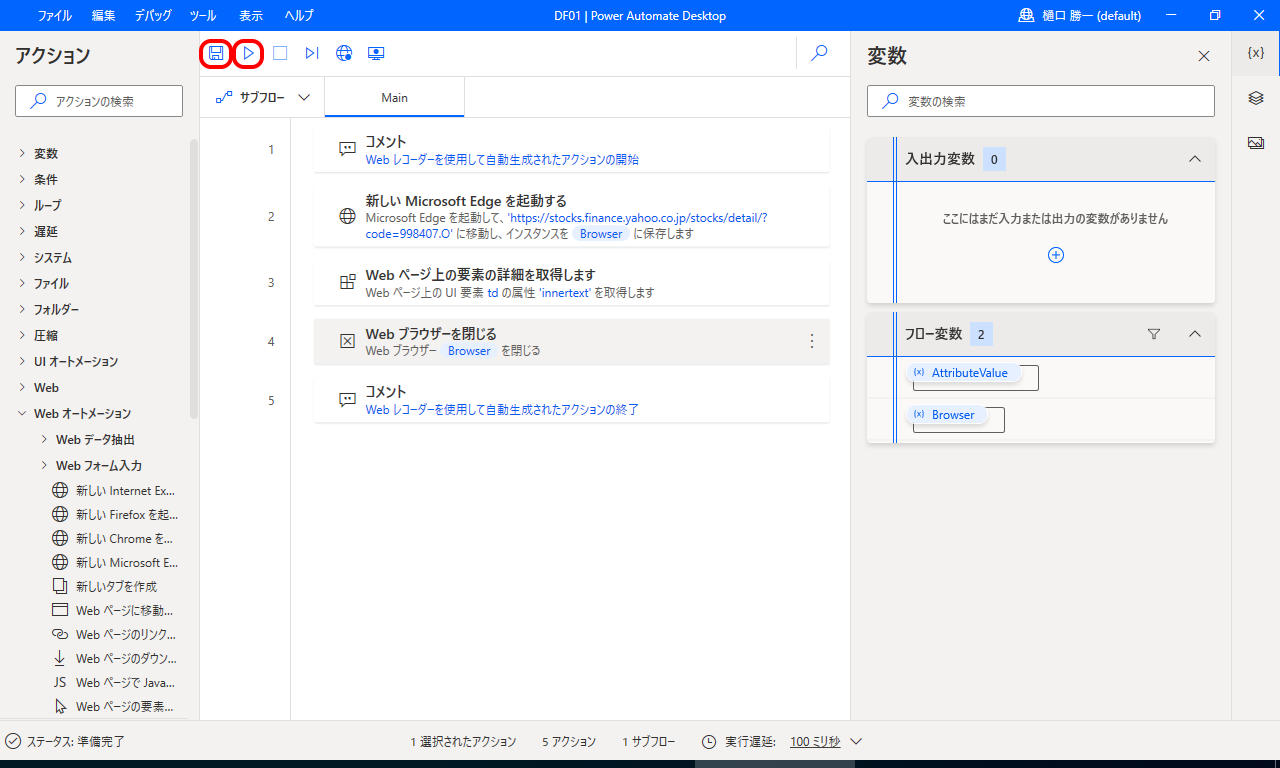
Task: Select 新しい Firefox を起動 action
Action: coord(114,515)
